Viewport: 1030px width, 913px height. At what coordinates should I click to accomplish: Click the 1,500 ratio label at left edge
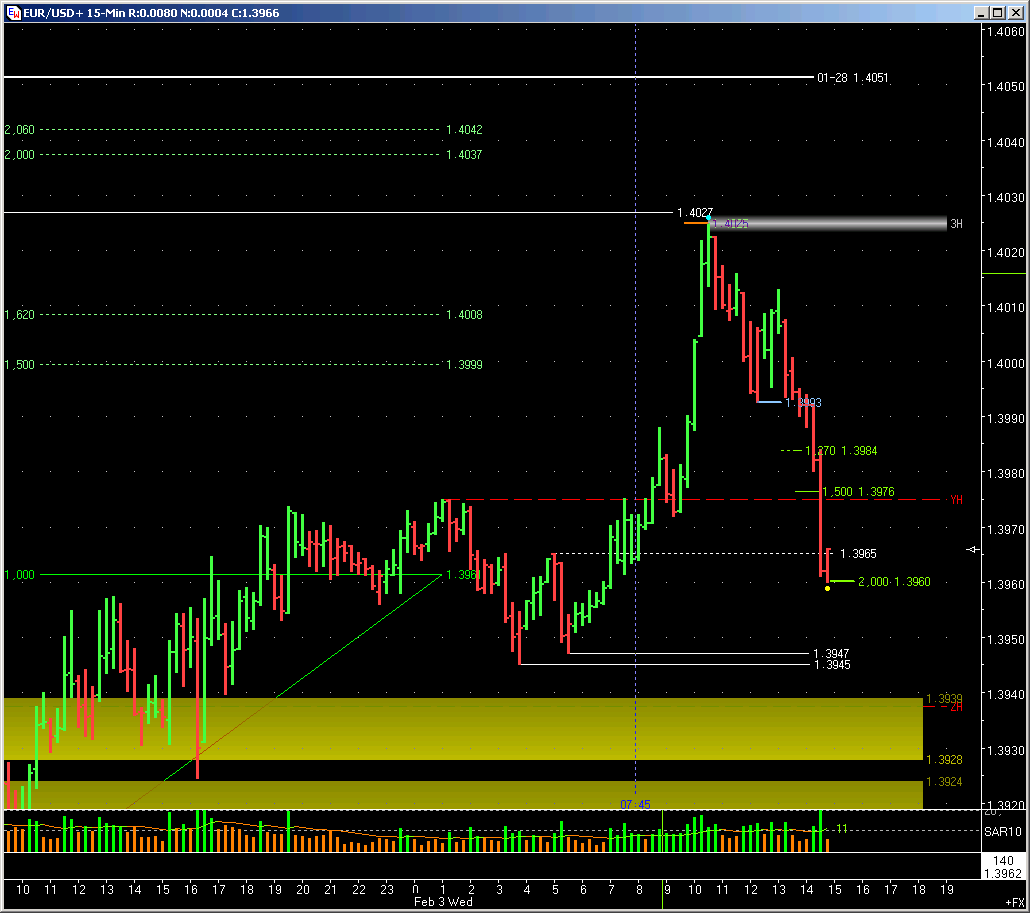coord(20,365)
